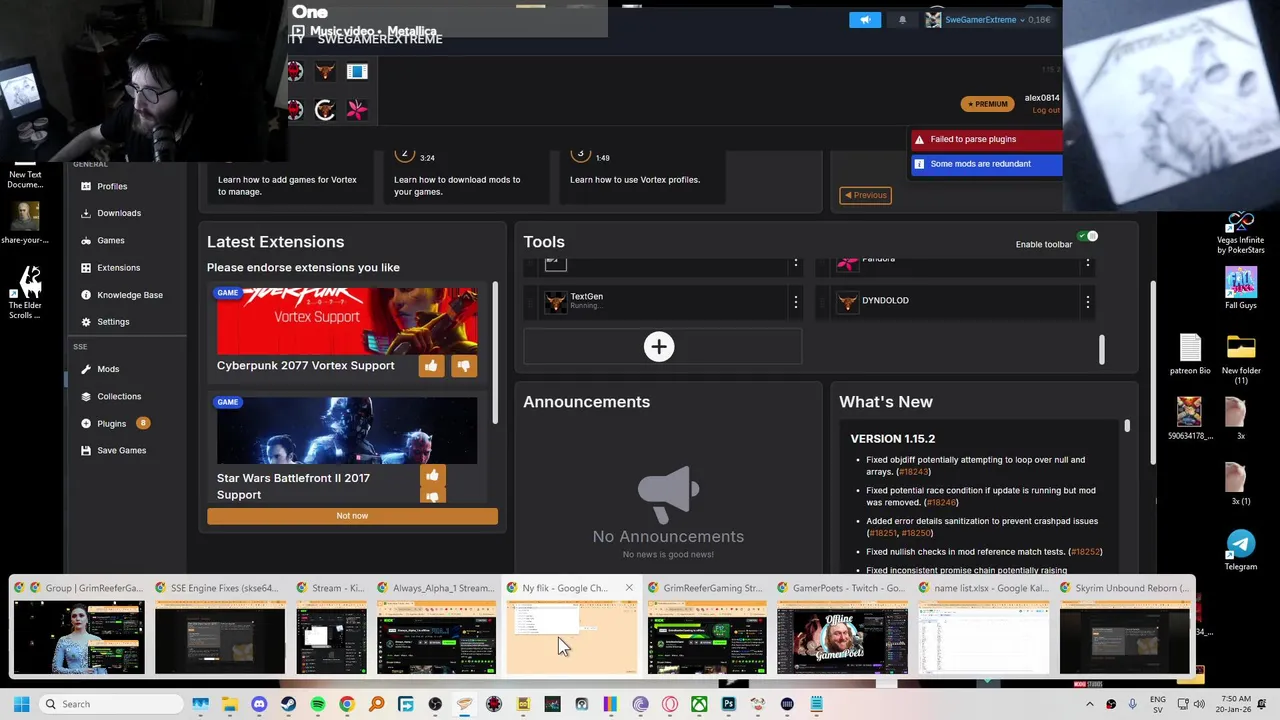Open issue link #18252 in What's New
Viewport: 1280px width, 720px height.
[x=1085, y=552]
